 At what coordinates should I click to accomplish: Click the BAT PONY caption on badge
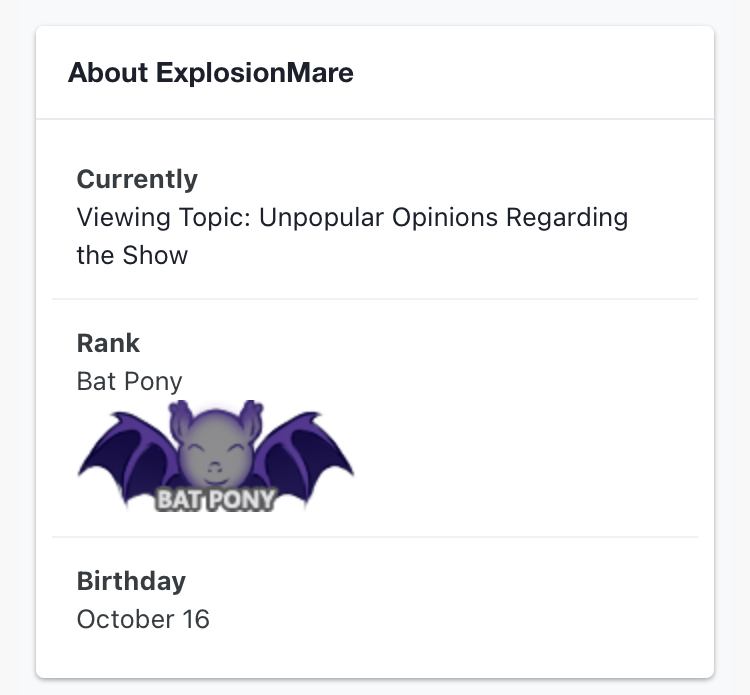point(216,499)
